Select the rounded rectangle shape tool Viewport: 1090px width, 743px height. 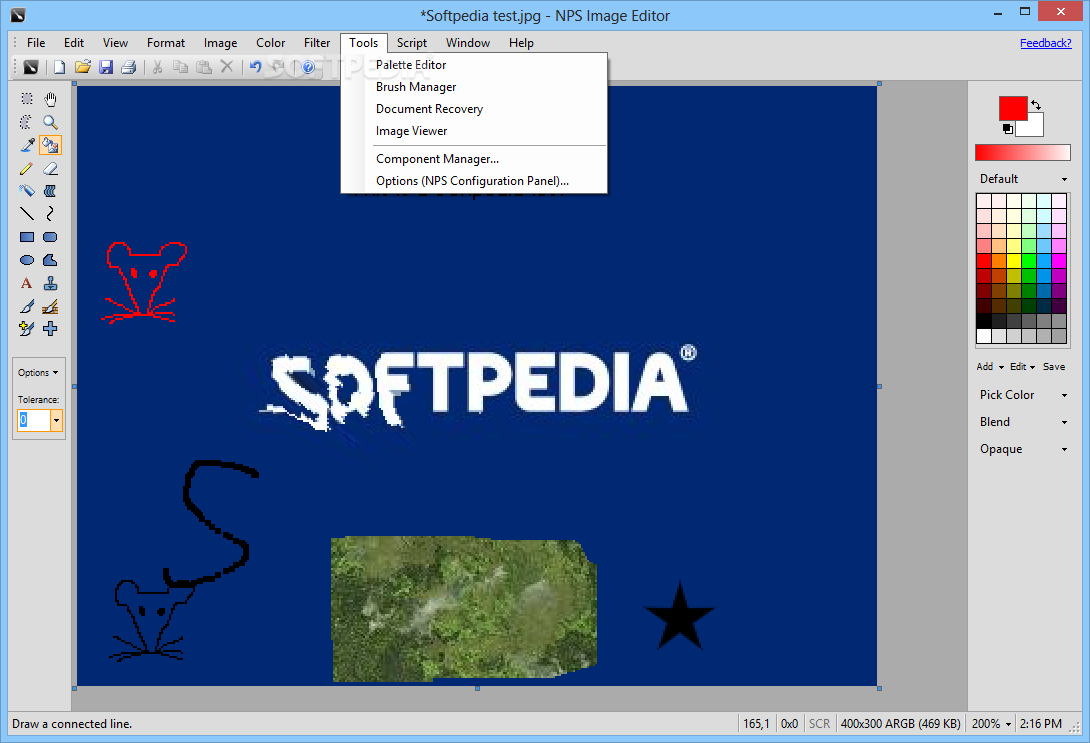click(50, 237)
